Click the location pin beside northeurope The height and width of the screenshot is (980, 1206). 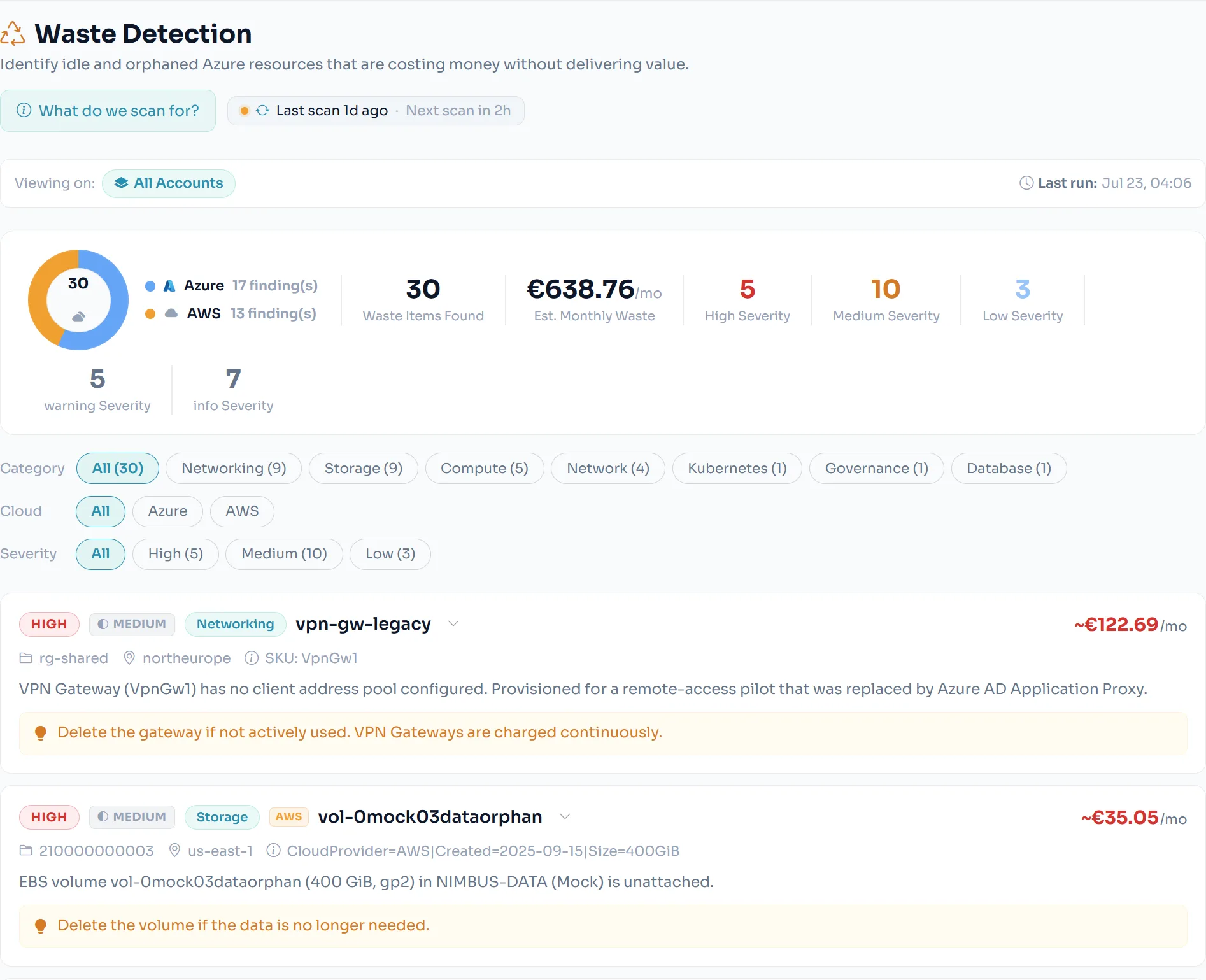(x=129, y=658)
